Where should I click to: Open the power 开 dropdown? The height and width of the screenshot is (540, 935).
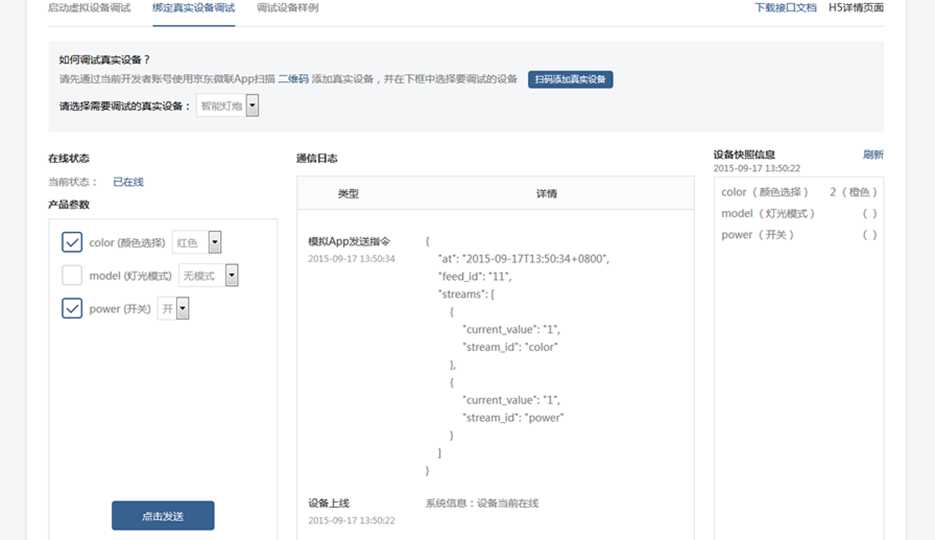click(174, 309)
